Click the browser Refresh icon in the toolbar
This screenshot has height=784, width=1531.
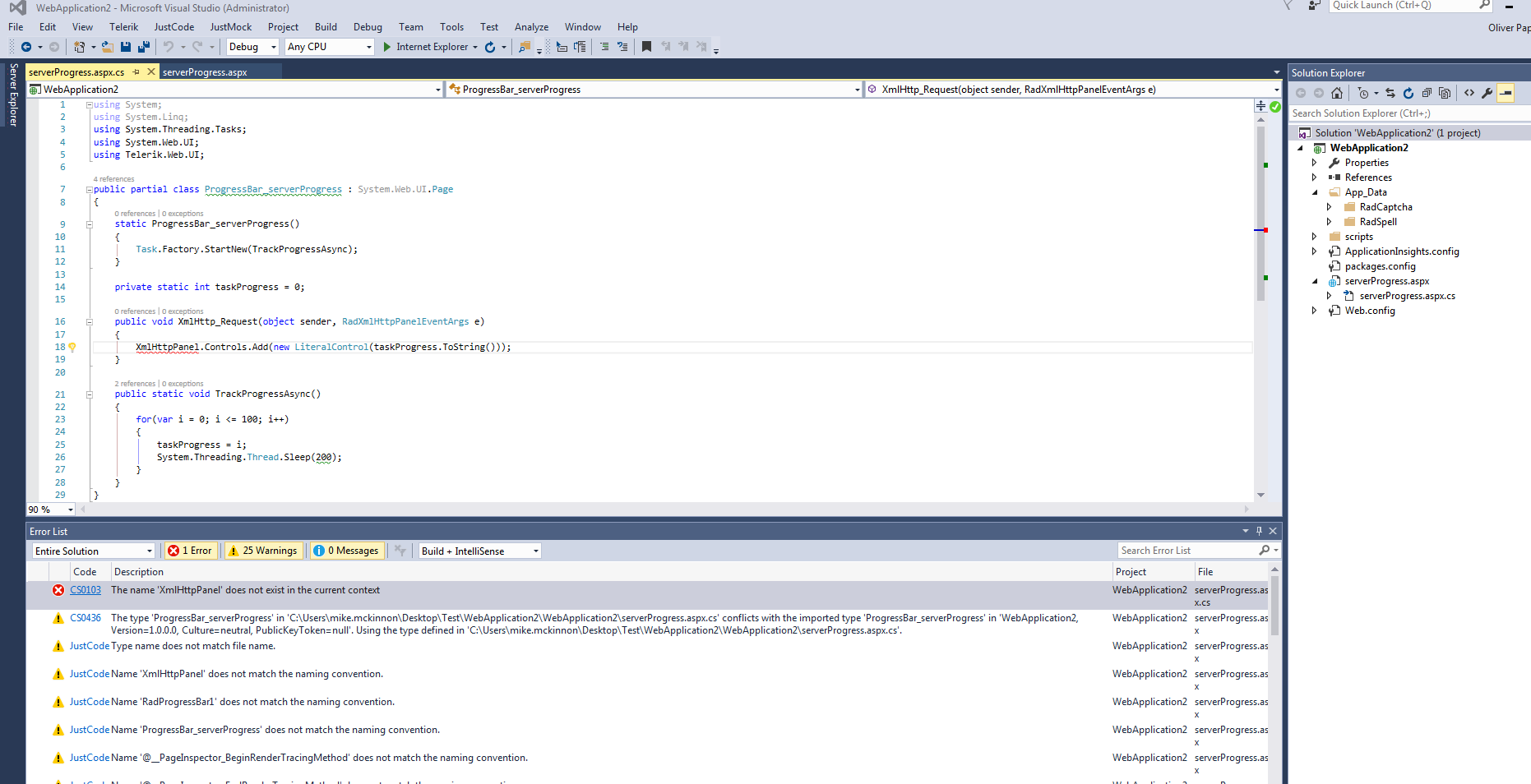(490, 47)
